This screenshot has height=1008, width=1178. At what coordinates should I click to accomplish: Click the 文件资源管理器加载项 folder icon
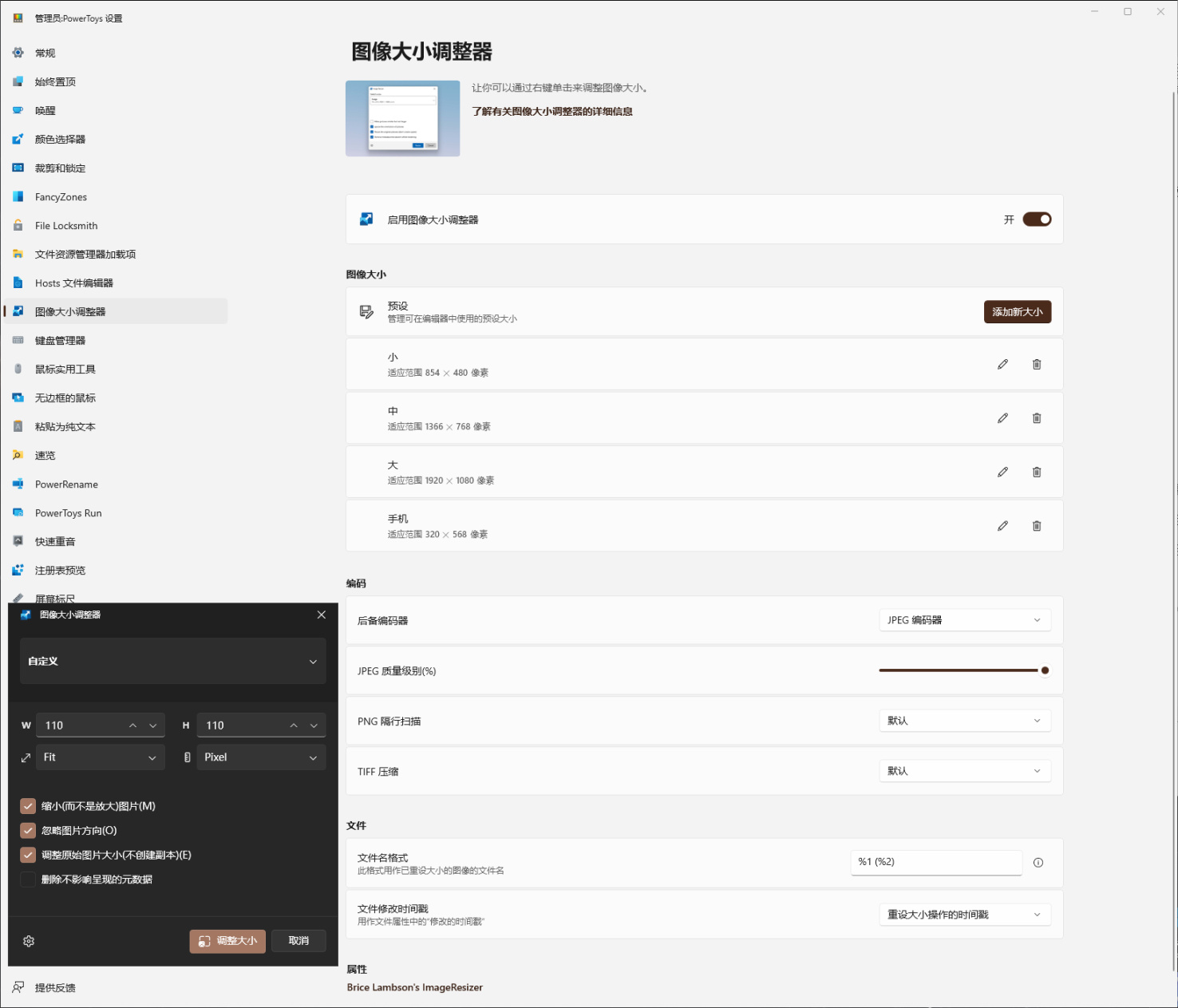18,254
